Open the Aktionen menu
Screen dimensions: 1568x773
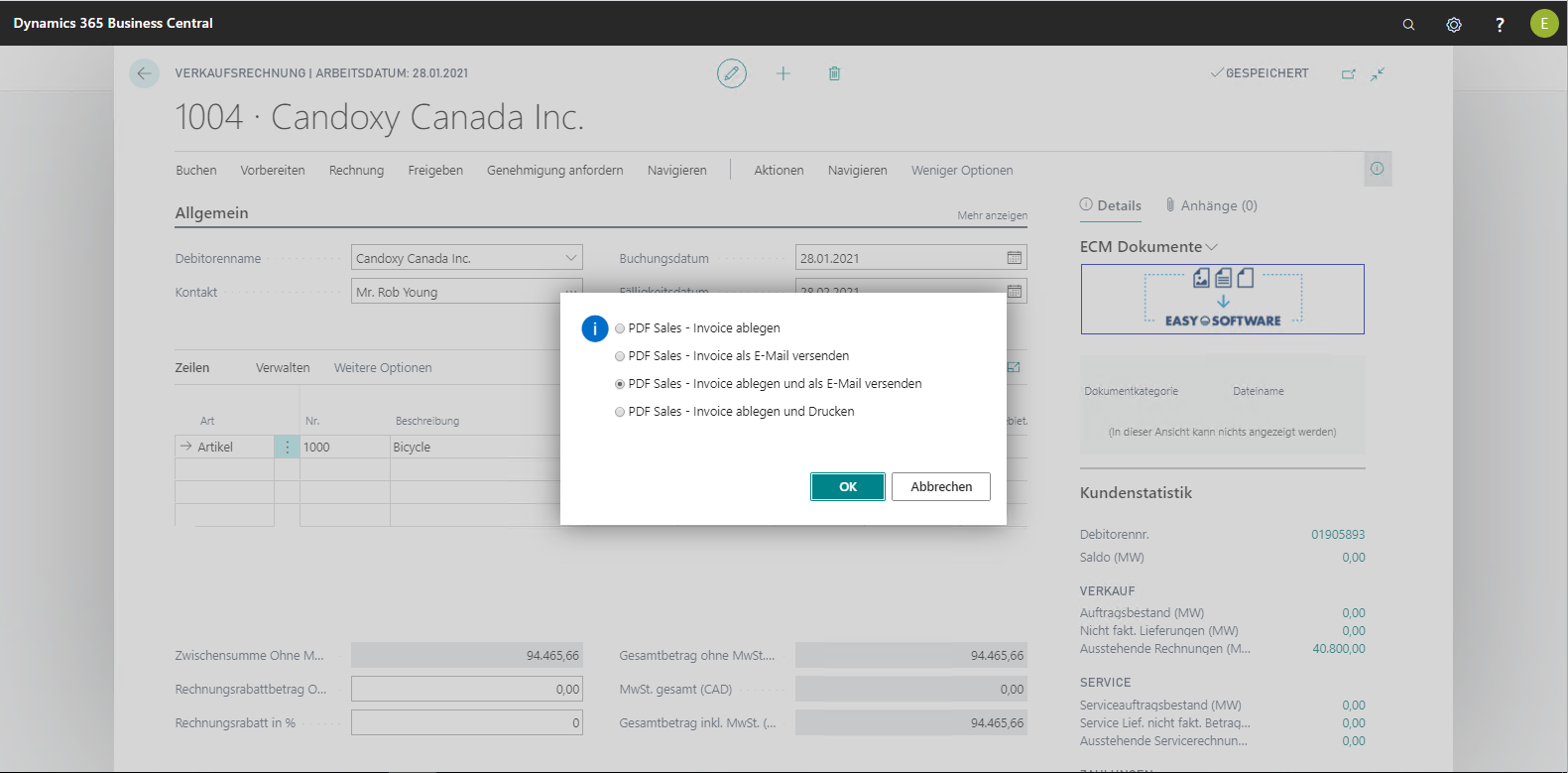tap(779, 171)
